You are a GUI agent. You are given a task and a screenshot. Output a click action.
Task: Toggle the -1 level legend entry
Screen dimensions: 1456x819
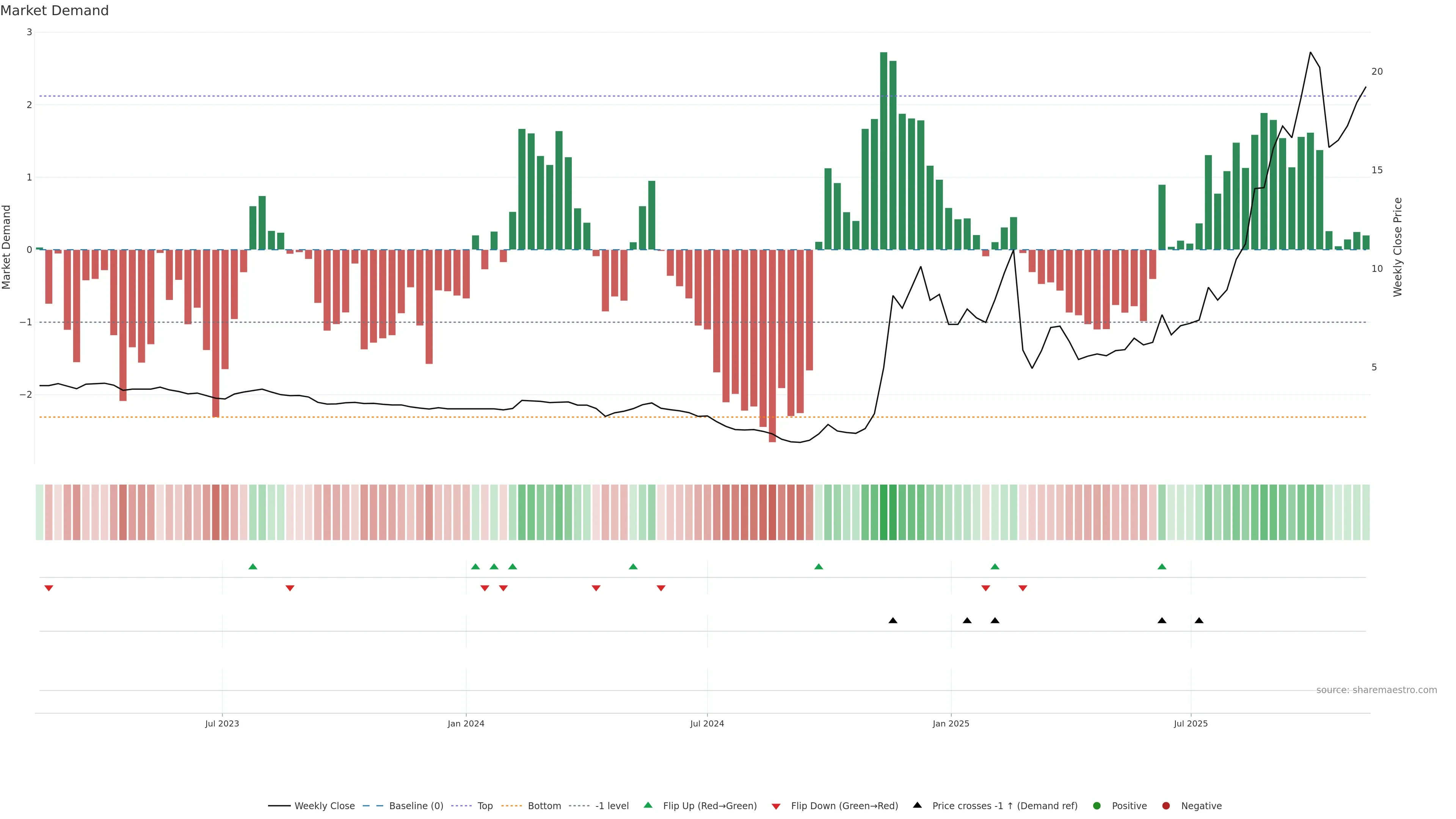(612, 805)
